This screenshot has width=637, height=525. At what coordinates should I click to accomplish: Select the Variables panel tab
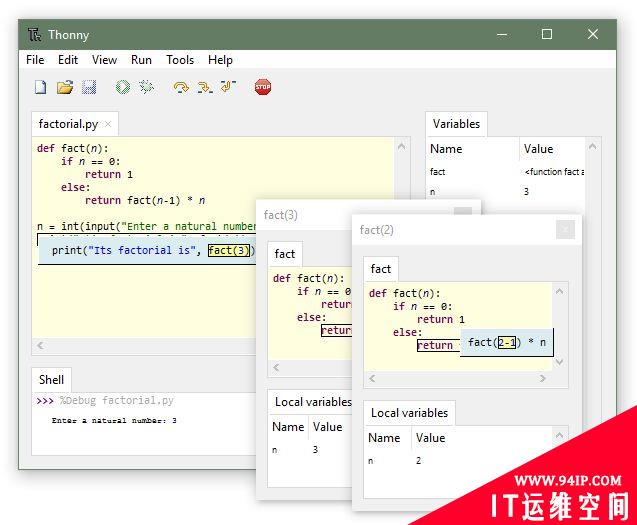point(456,124)
